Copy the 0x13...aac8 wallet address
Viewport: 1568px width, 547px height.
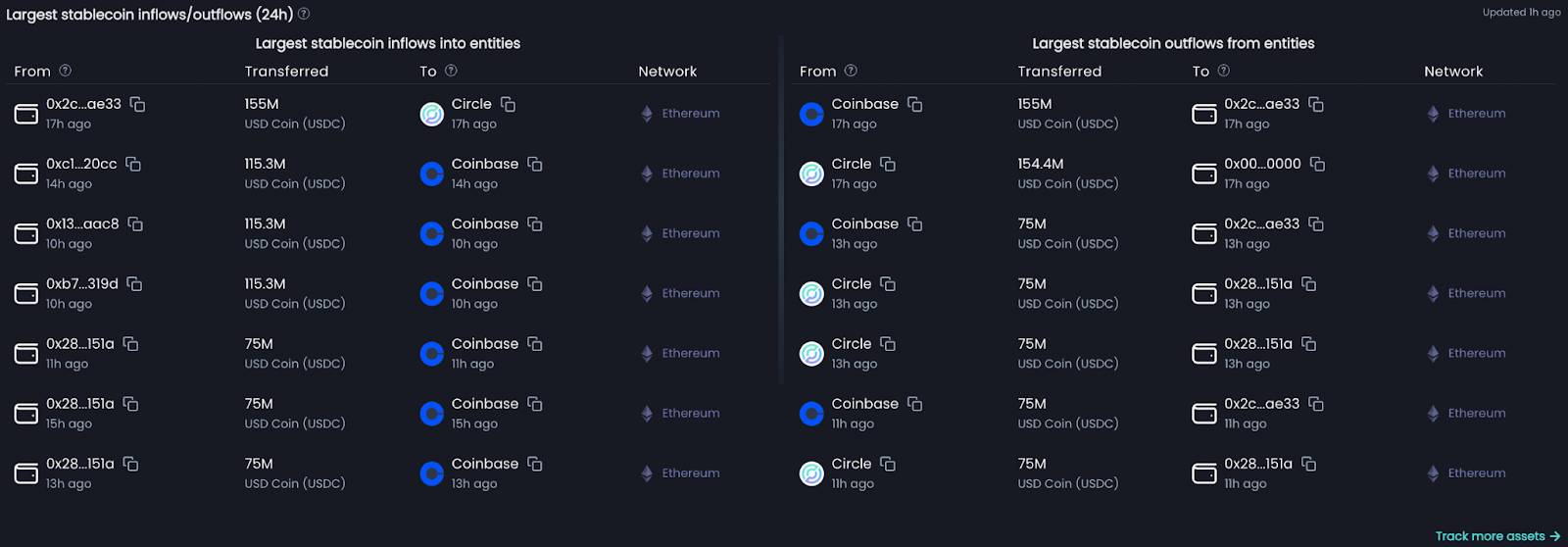tap(135, 224)
